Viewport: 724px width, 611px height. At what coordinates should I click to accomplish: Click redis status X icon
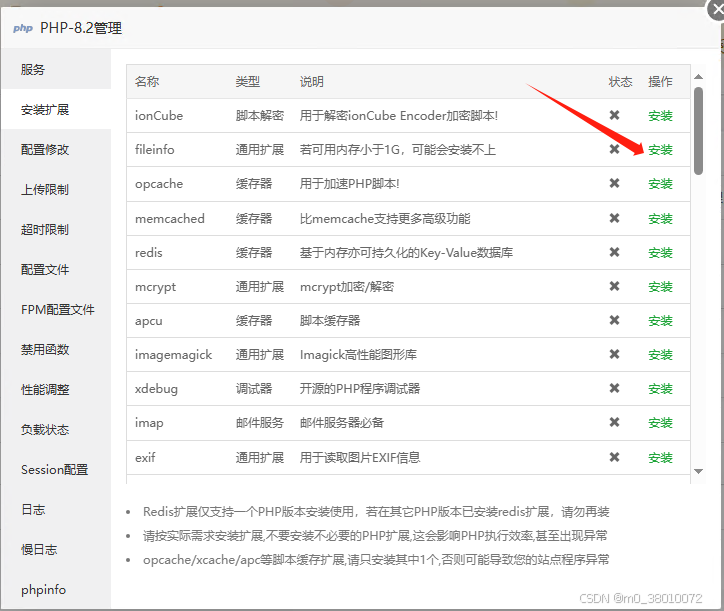(614, 252)
